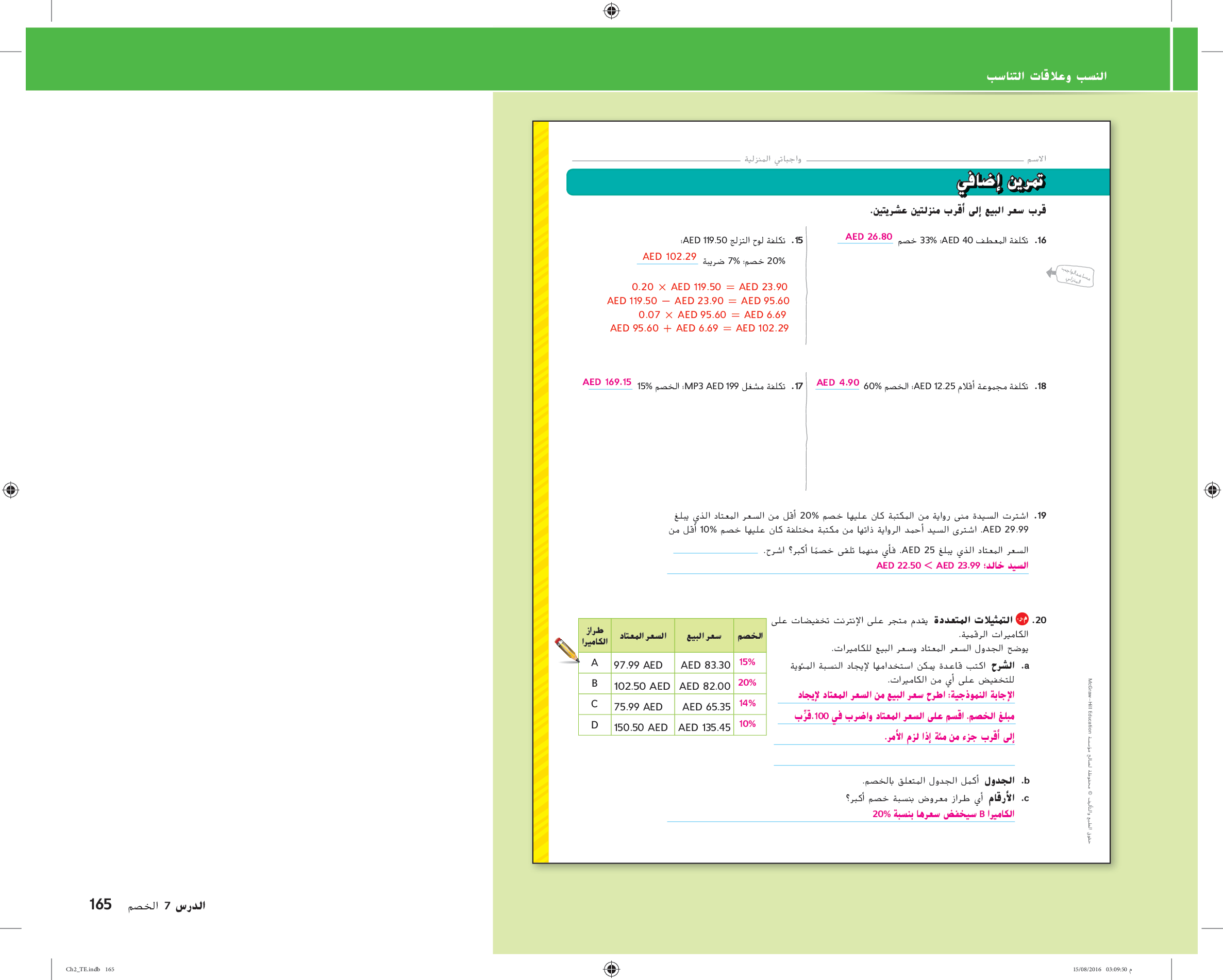This screenshot has height=980, width=1223.
Task: Click the homework helper arrow tag icon
Action: [x=1070, y=276]
